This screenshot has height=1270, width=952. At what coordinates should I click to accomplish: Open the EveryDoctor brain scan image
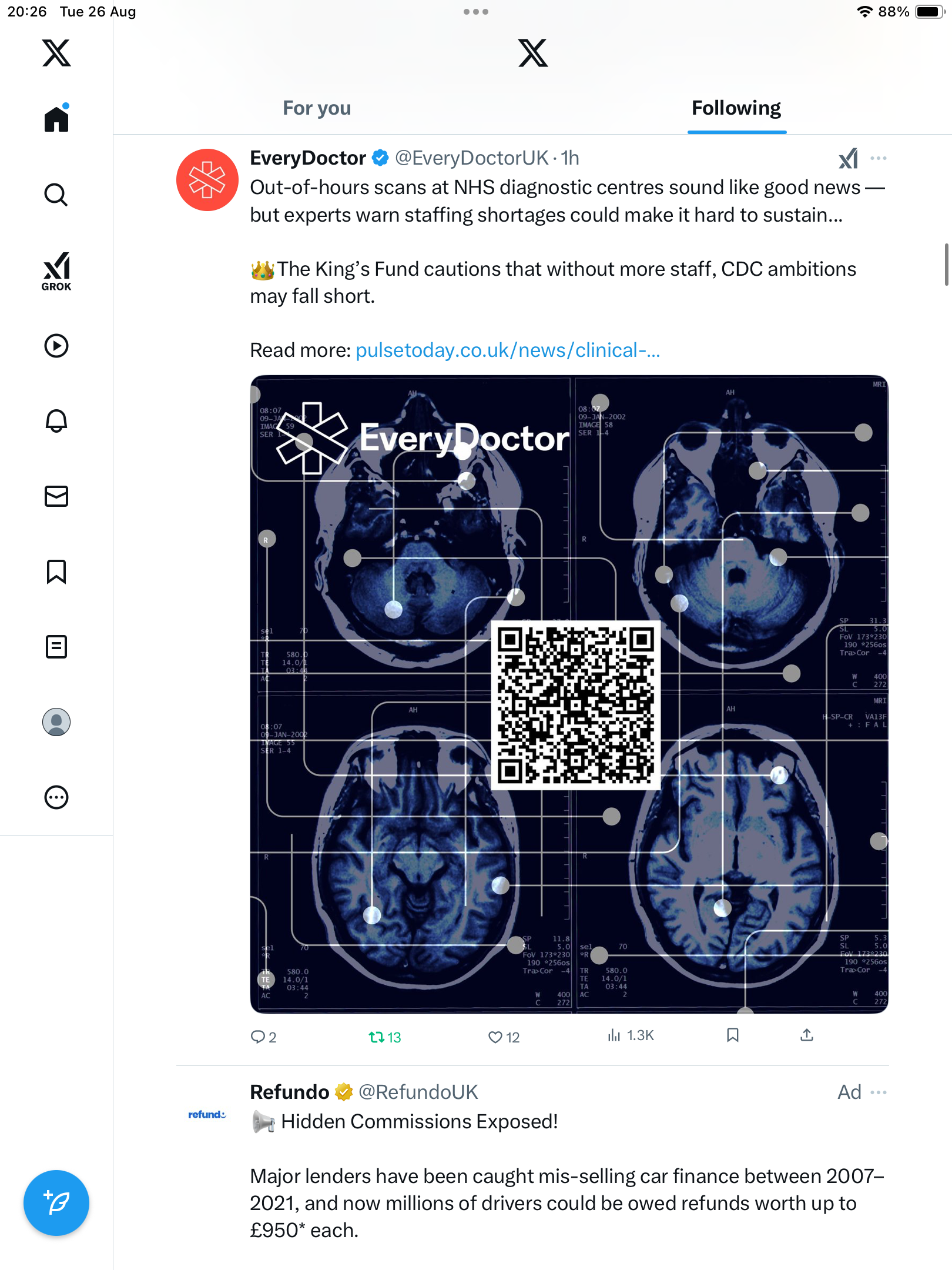pyautogui.click(x=569, y=694)
